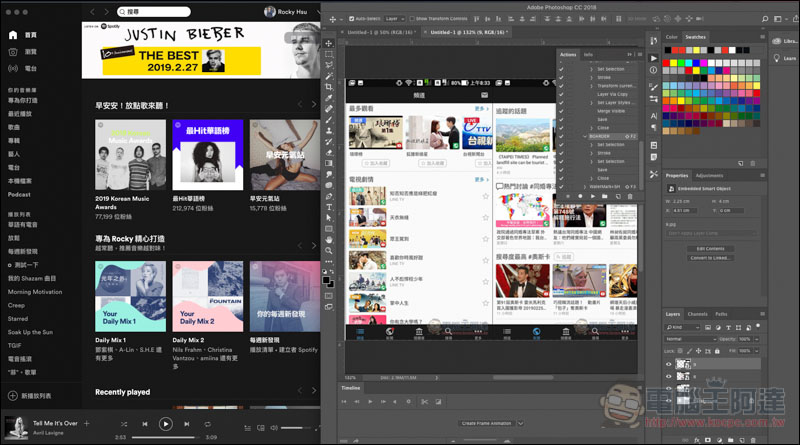Select the Move tool in Photoshop toolbar
Viewport: 800px width, 445px height.
coord(329,43)
